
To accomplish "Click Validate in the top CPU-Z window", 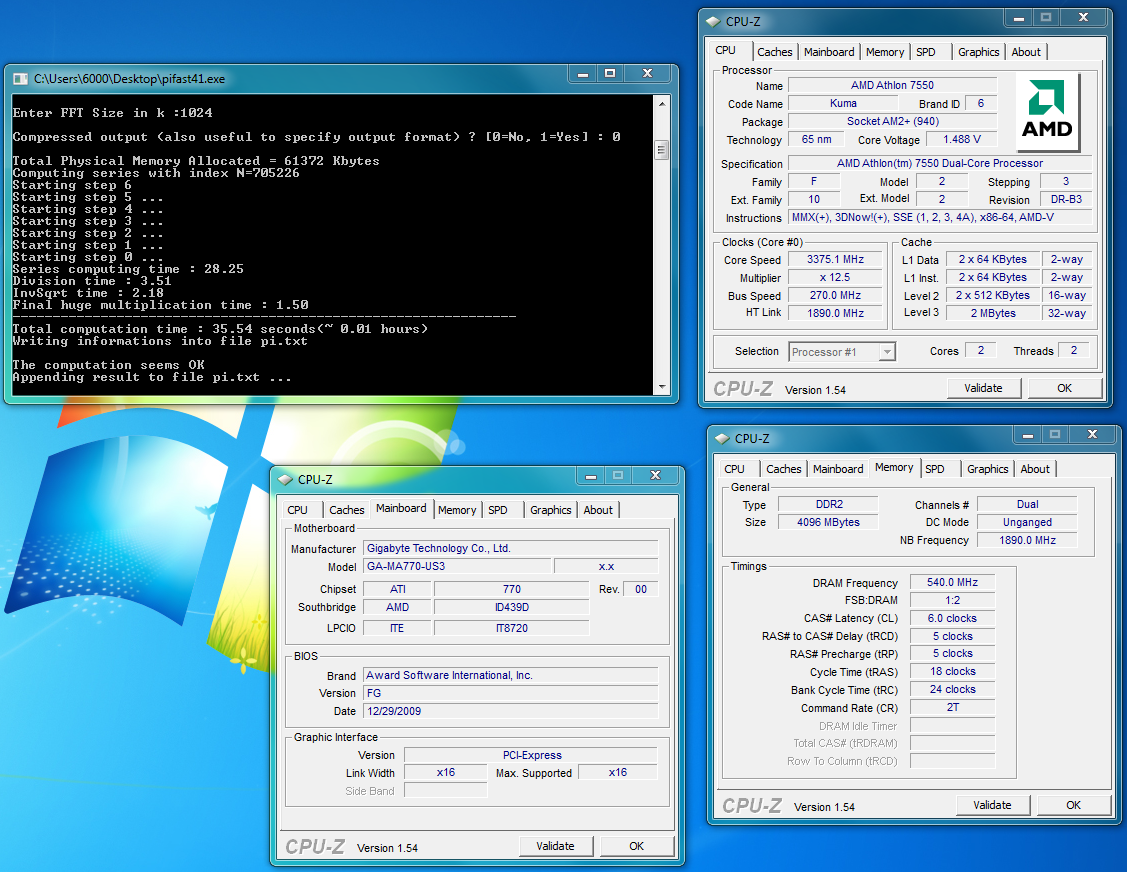I will click(x=983, y=388).
